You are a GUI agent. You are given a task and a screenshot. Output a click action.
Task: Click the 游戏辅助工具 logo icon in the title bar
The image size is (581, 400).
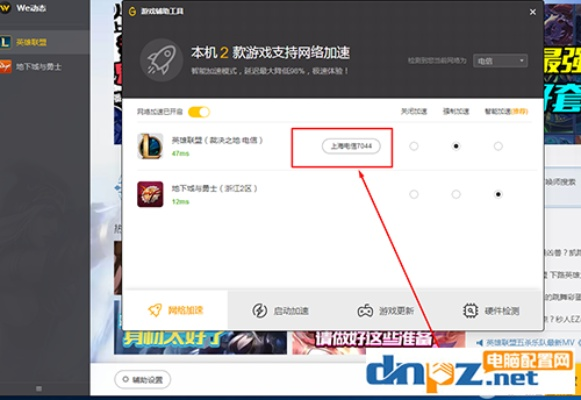132,11
